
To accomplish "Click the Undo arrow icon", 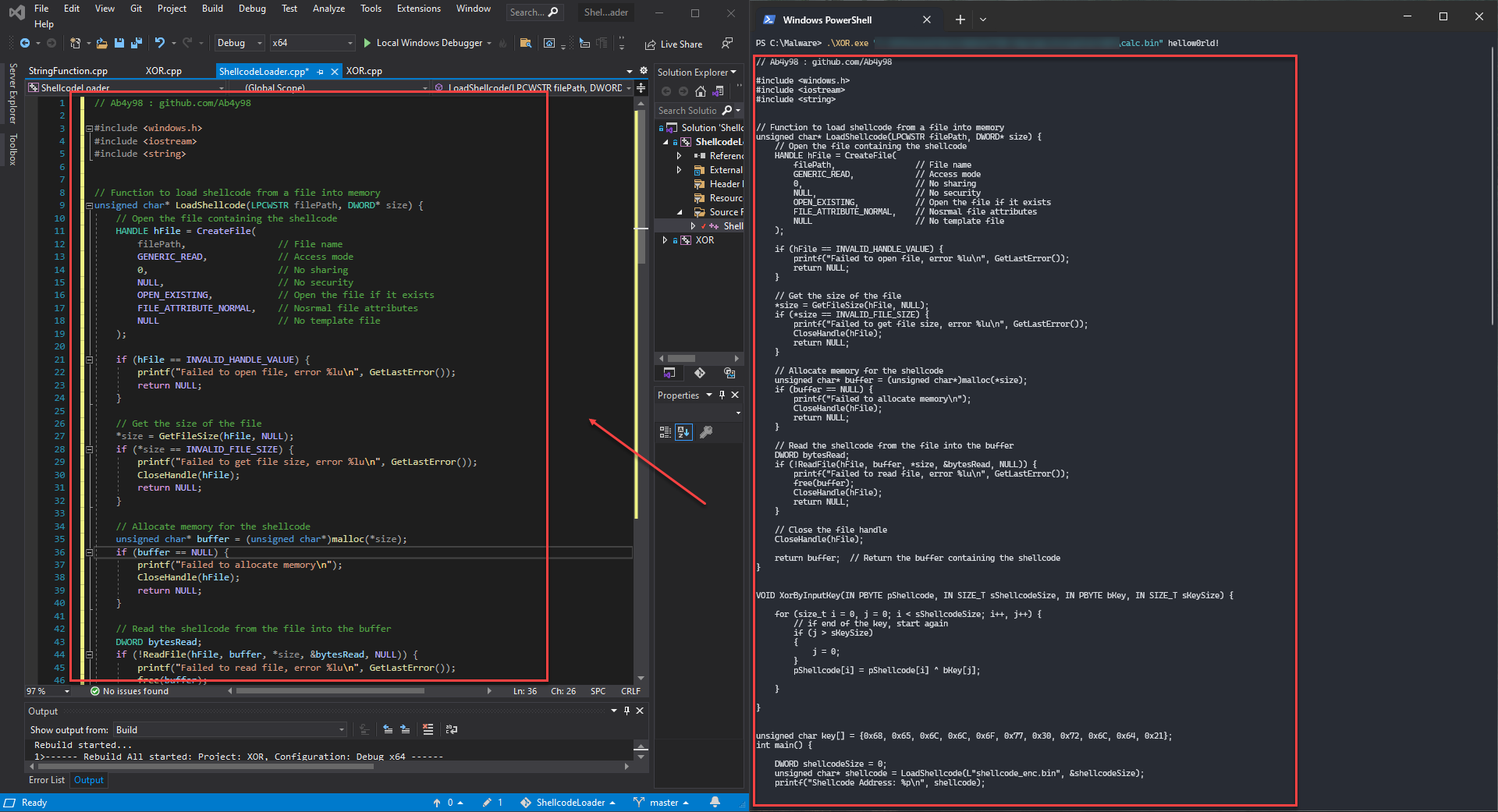I will (x=160, y=43).
